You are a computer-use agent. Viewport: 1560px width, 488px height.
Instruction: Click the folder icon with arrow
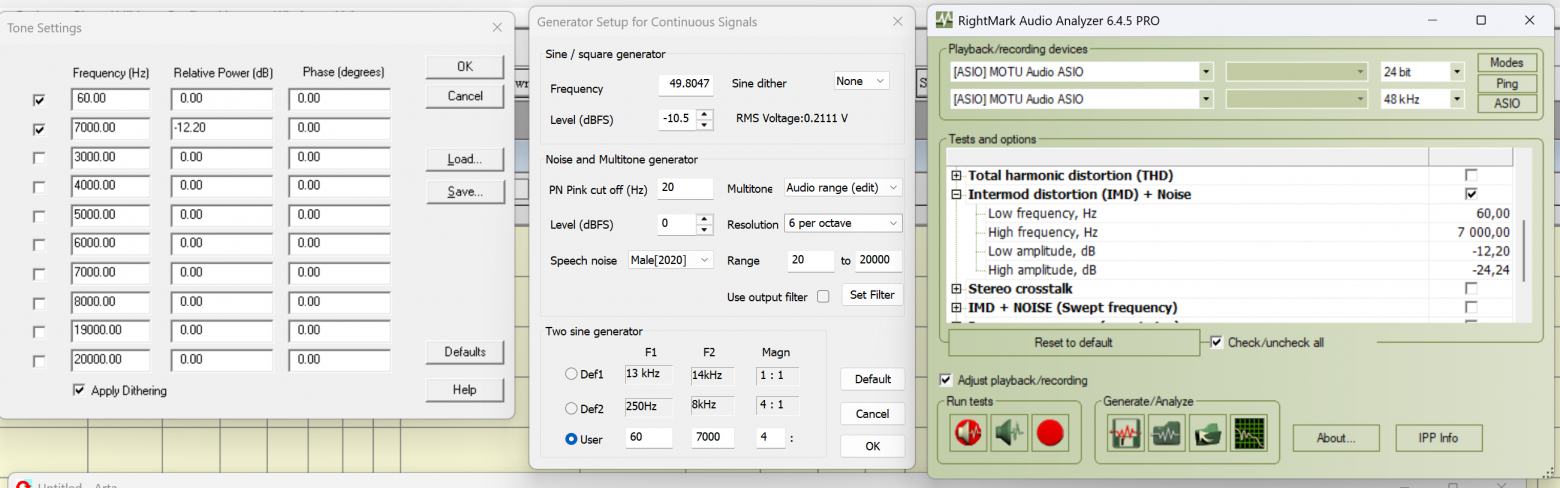tap(1208, 433)
